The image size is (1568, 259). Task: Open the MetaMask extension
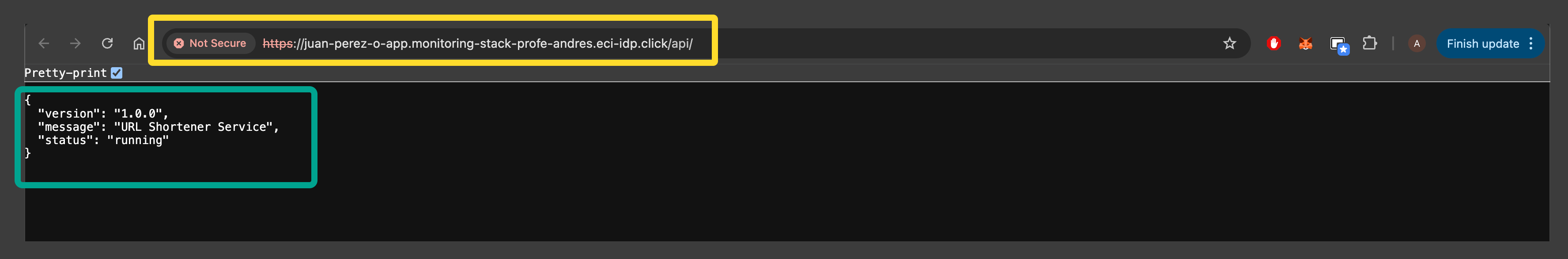pyautogui.click(x=1305, y=43)
